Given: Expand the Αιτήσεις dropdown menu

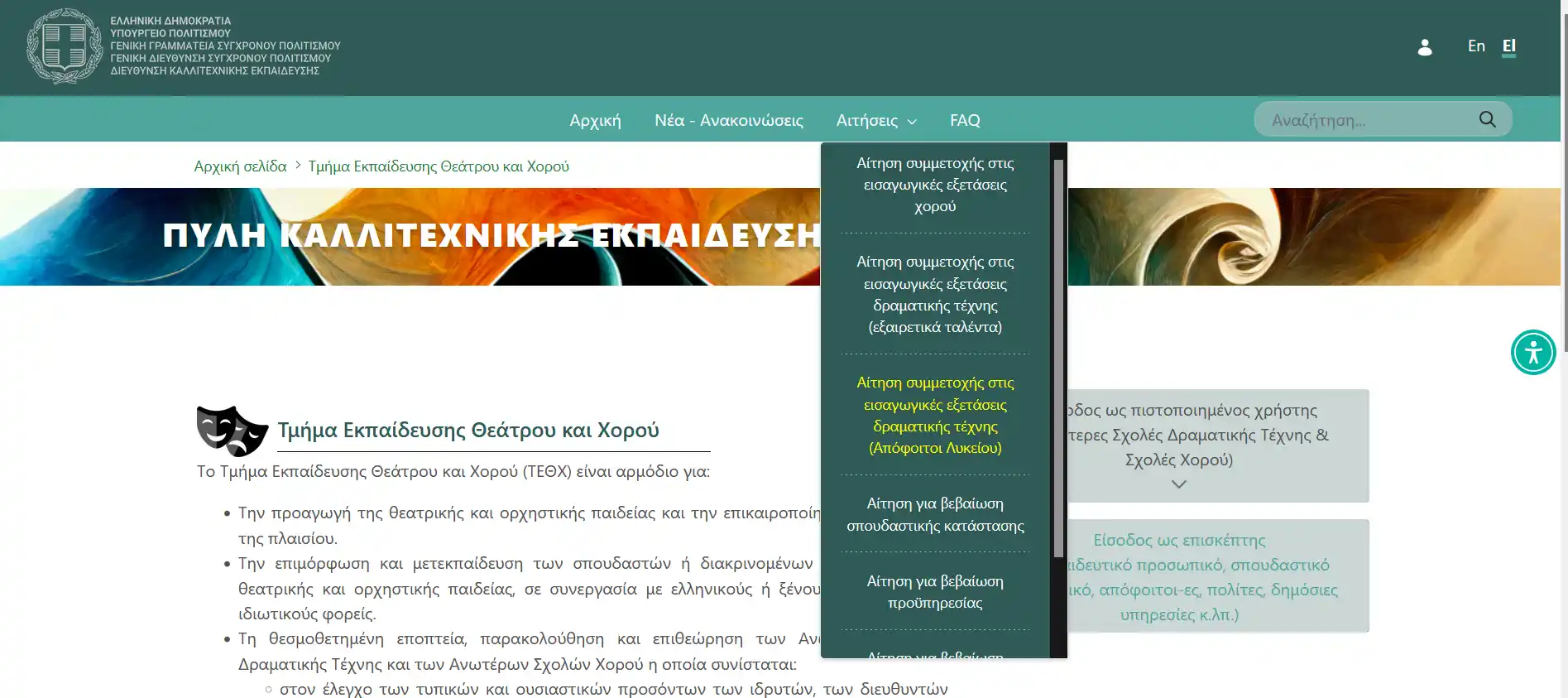Looking at the screenshot, I should (x=875, y=120).
